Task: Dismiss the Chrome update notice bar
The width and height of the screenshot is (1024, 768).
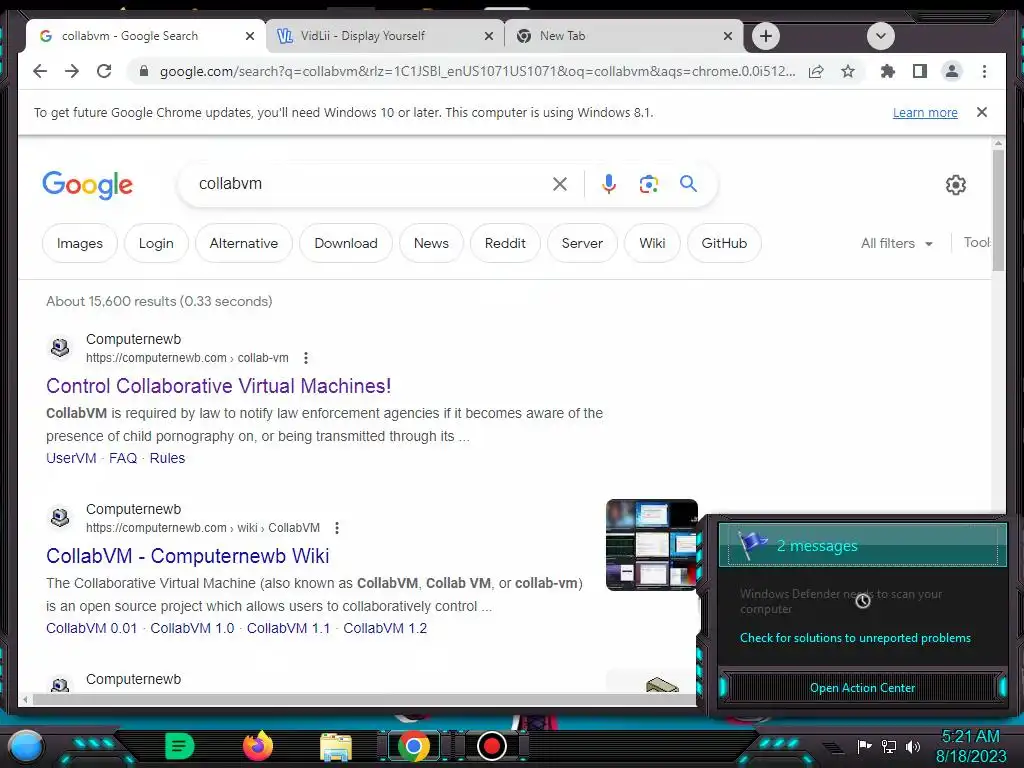Action: tap(982, 112)
